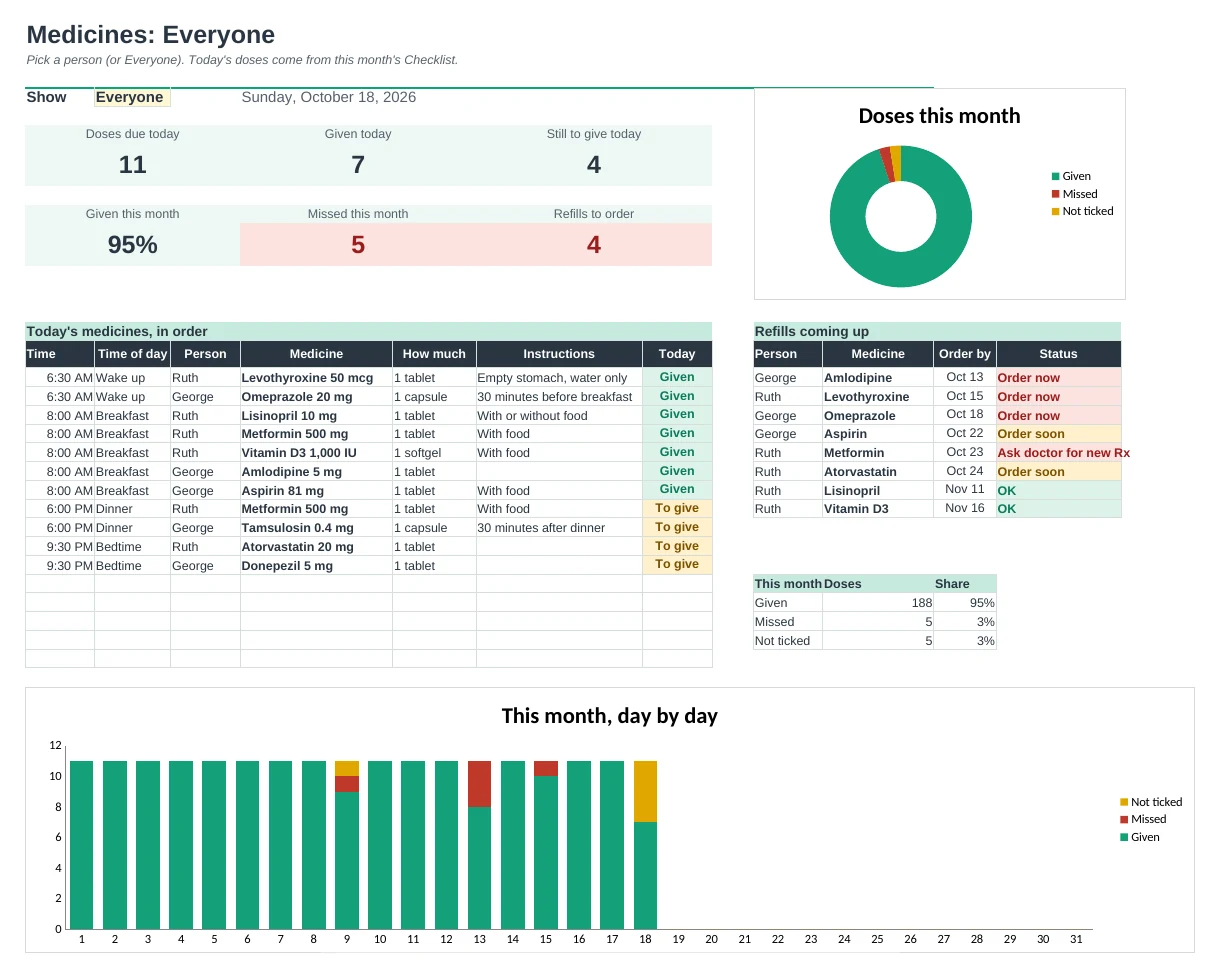Select the 'Oct 13' order-by date
This screenshot has width=1219, height=977.
965,378
